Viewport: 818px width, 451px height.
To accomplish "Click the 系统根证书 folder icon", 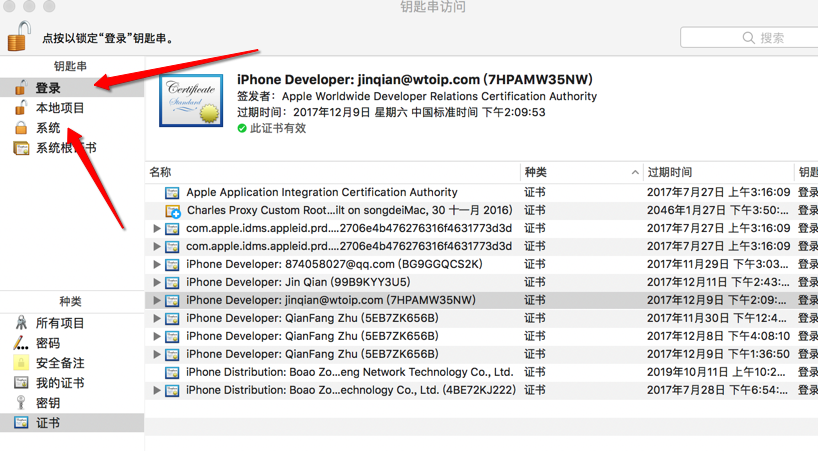I will (21, 148).
